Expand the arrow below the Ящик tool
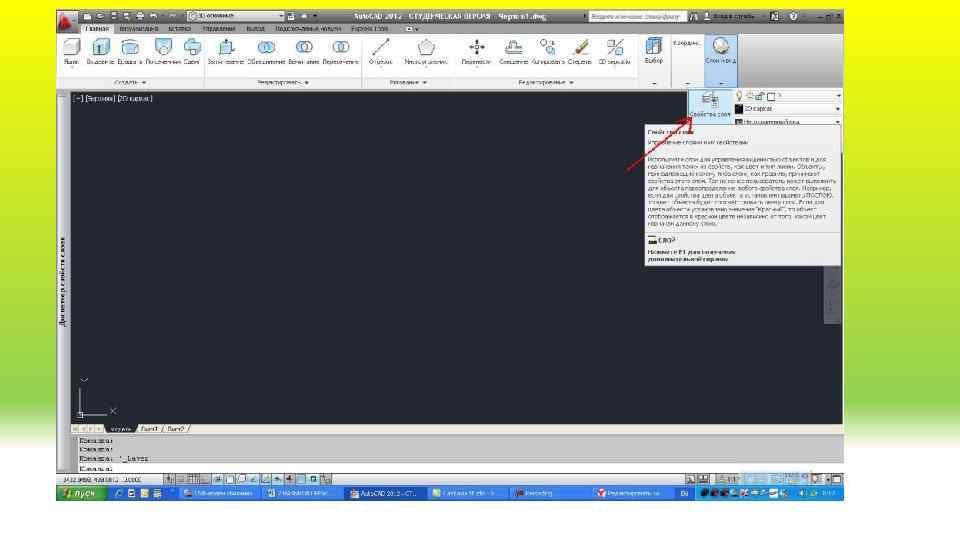 click(x=72, y=67)
